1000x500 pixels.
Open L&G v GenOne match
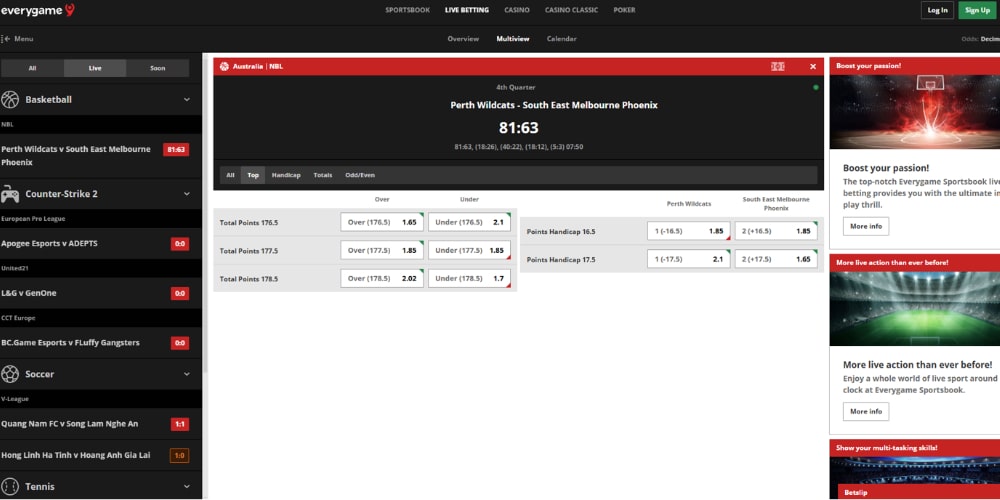pos(29,293)
